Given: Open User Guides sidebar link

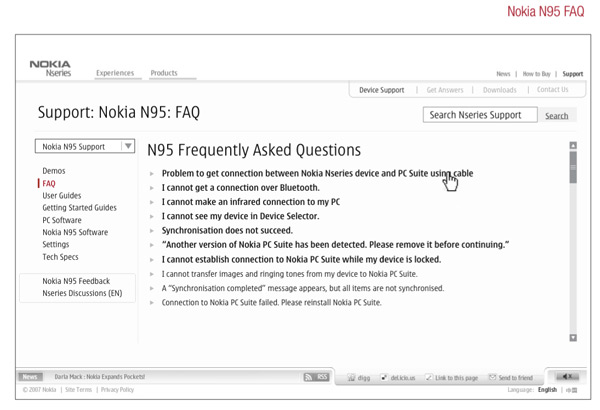Looking at the screenshot, I should (x=62, y=196).
